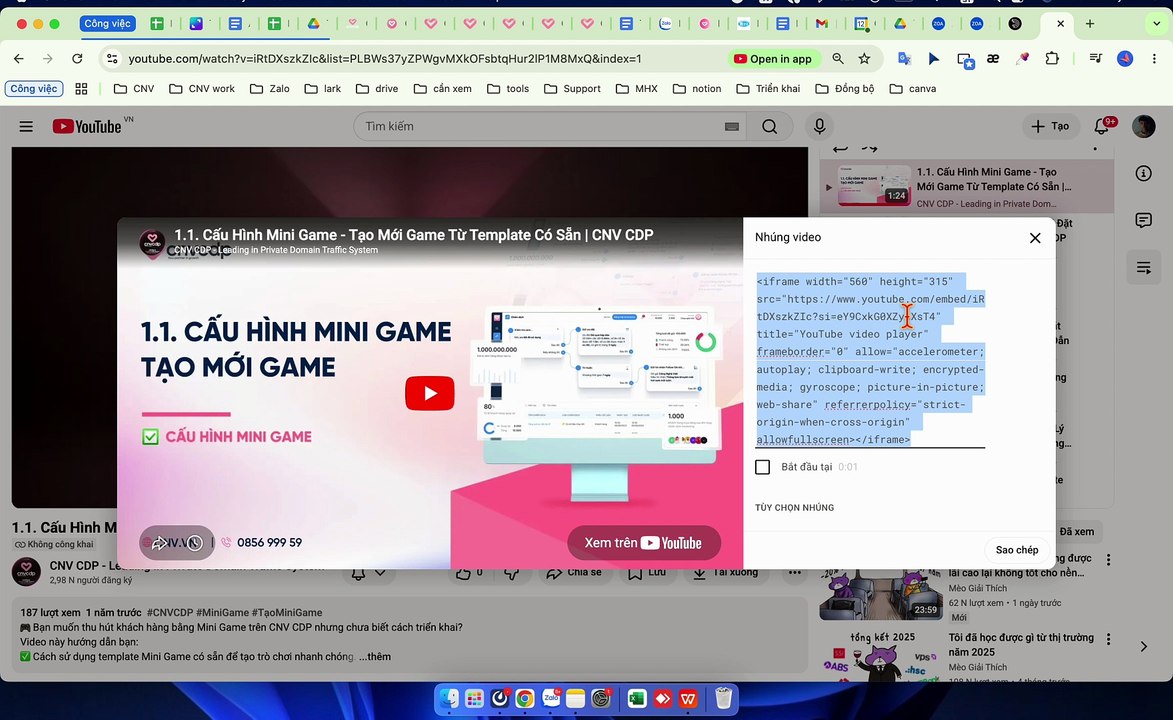This screenshot has width=1173, height=720.
Task: Open Finder from the Dock
Action: pyautogui.click(x=449, y=699)
